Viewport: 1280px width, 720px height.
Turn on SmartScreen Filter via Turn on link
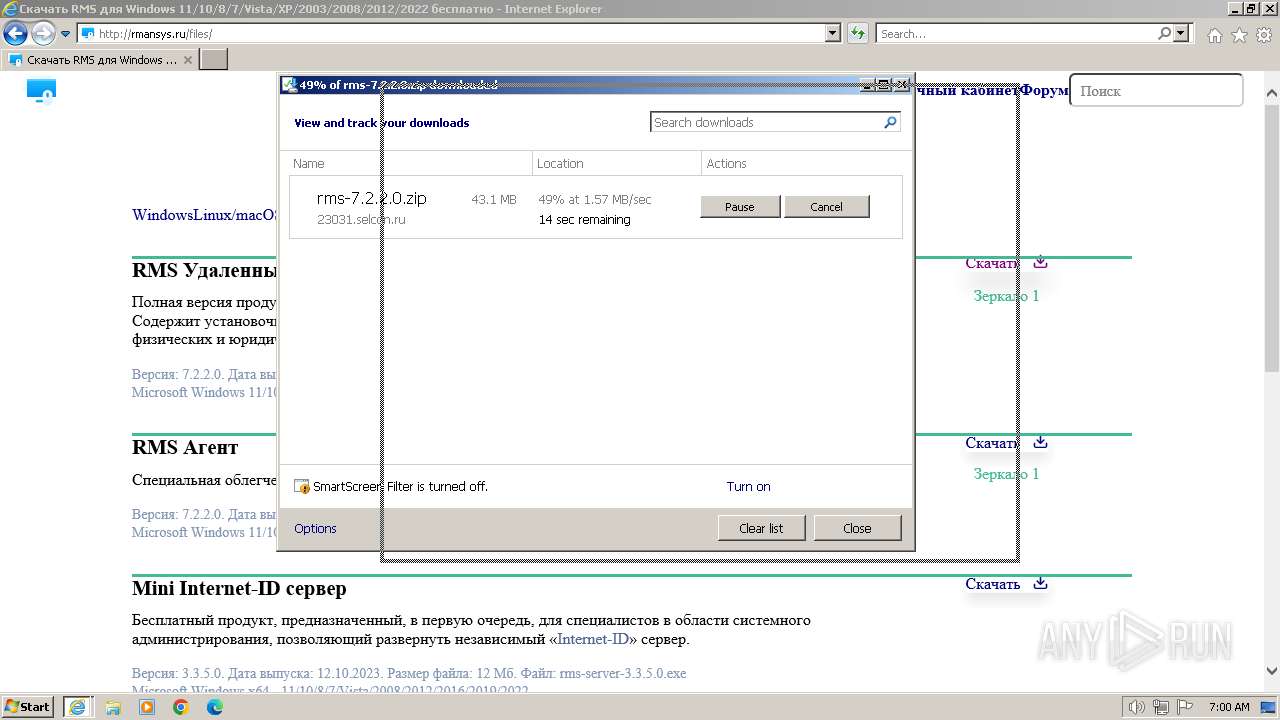click(x=748, y=487)
